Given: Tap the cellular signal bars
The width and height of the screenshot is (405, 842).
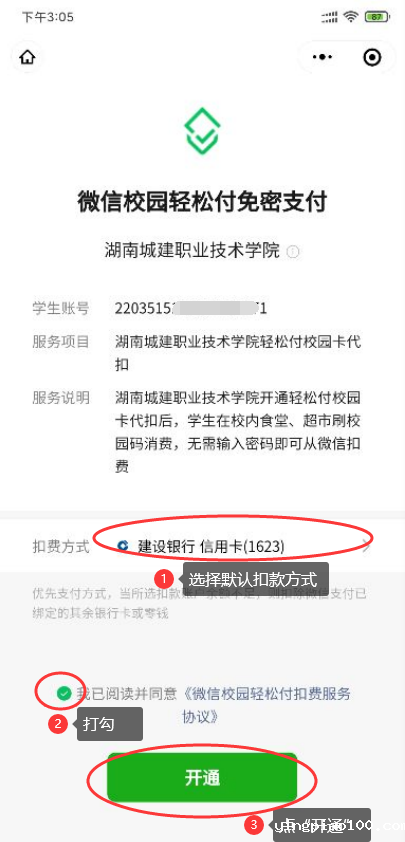Looking at the screenshot, I should (x=329, y=17).
